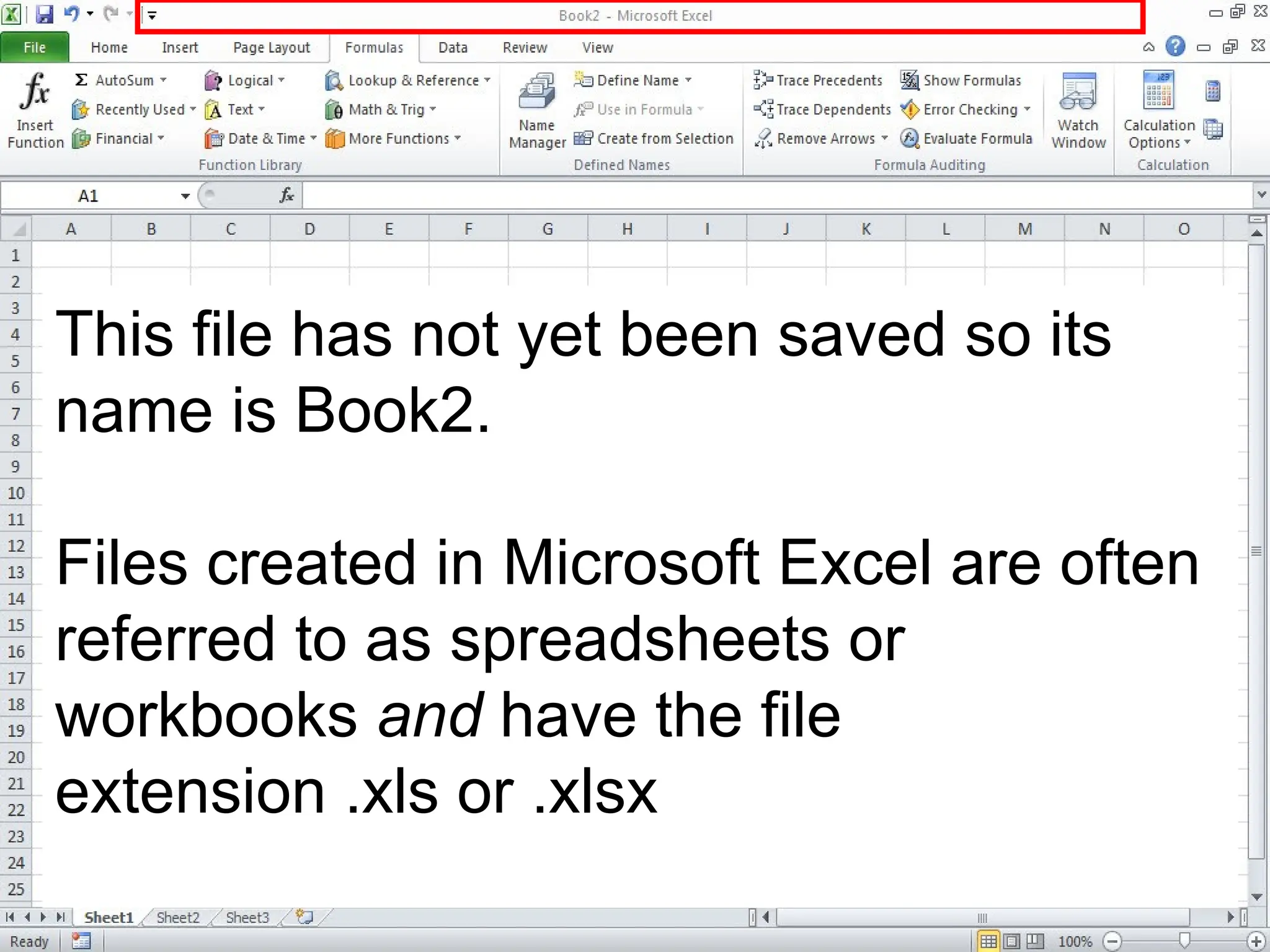Click the Undo arrow icon
Image resolution: width=1270 pixels, height=952 pixels.
tap(72, 14)
